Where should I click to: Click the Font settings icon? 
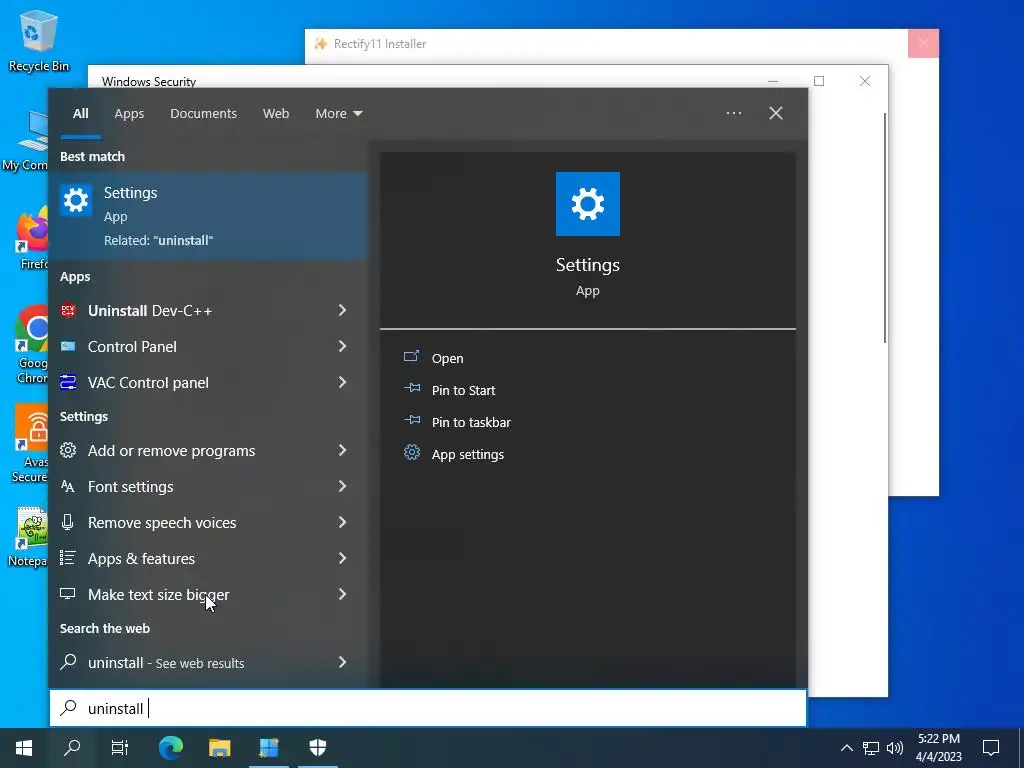point(68,486)
